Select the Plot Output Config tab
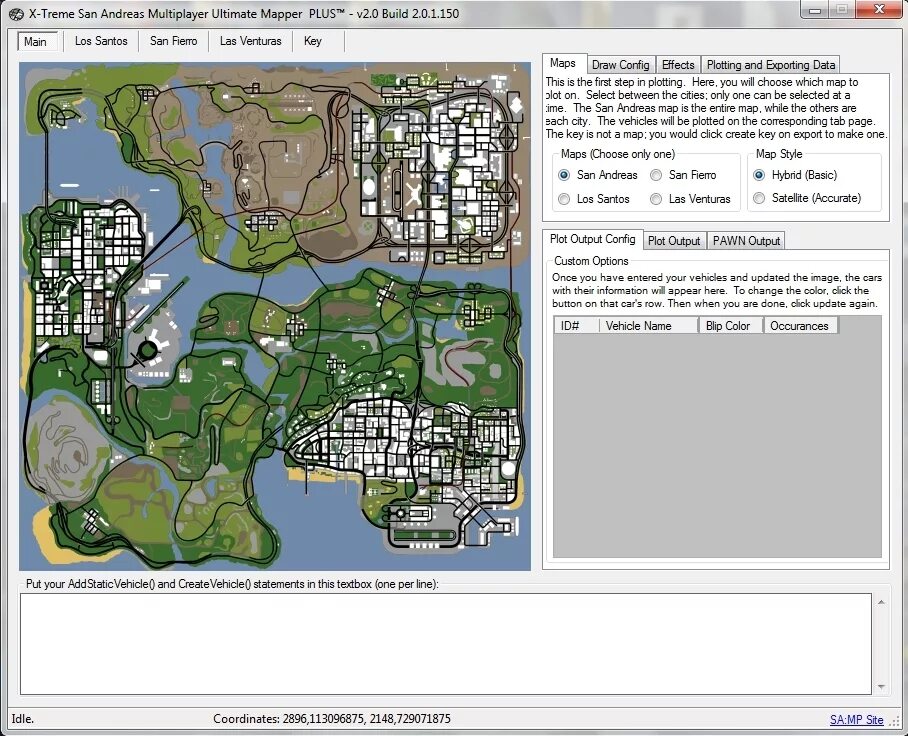This screenshot has width=908, height=736. point(592,239)
